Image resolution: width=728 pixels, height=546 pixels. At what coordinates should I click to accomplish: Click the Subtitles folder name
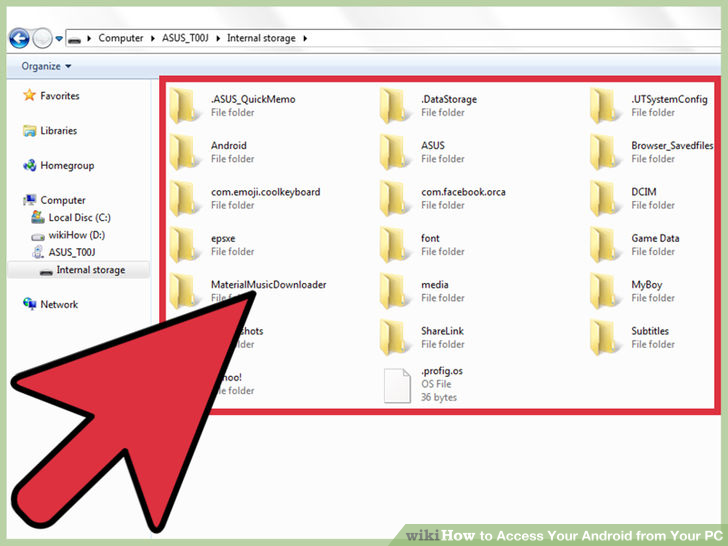pyautogui.click(x=650, y=331)
